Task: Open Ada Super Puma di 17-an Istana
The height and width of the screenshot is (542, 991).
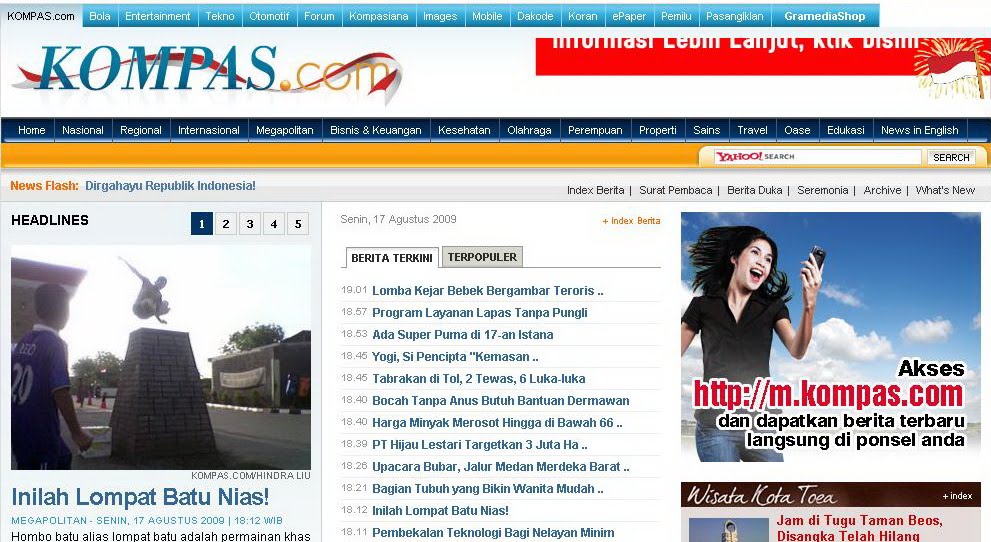Action: 463,335
